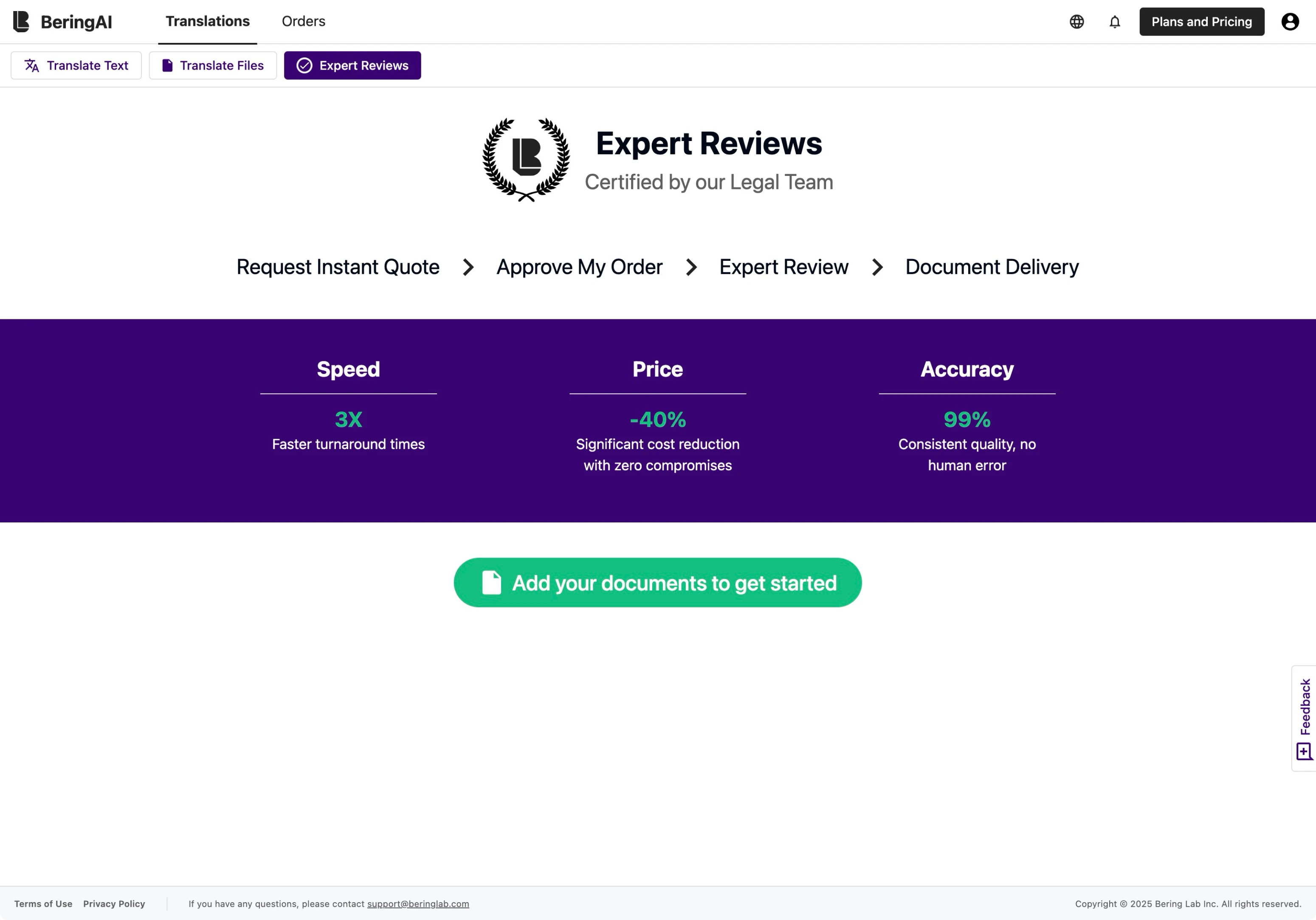Click the chevron before Document Delivery
This screenshot has width=1316, height=920.
(876, 267)
